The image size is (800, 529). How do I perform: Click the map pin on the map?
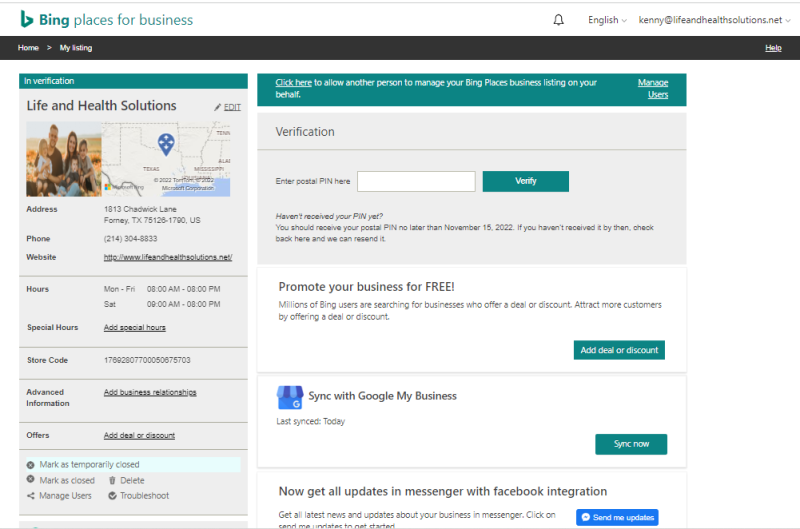[166, 144]
